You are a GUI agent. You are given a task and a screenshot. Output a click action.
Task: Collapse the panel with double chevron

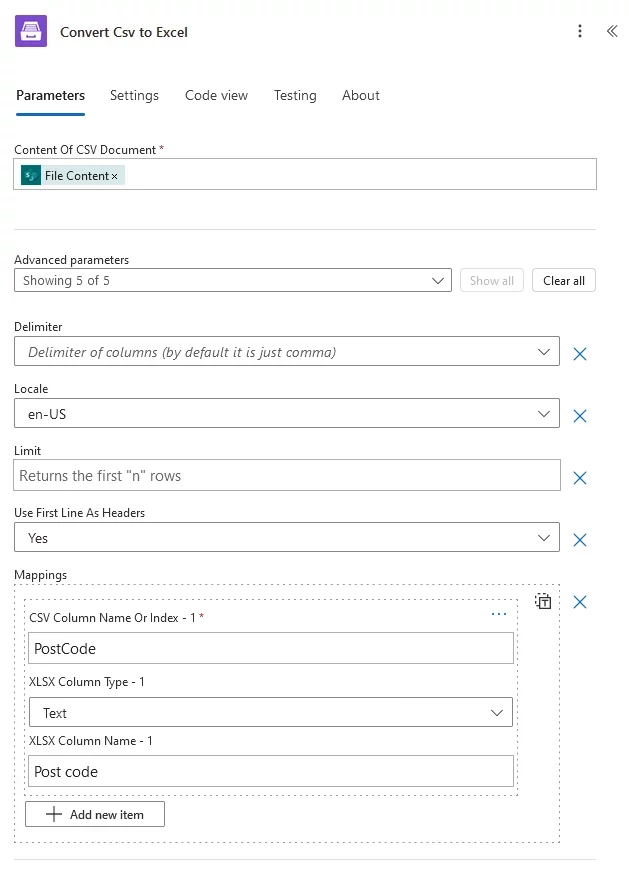pos(612,31)
